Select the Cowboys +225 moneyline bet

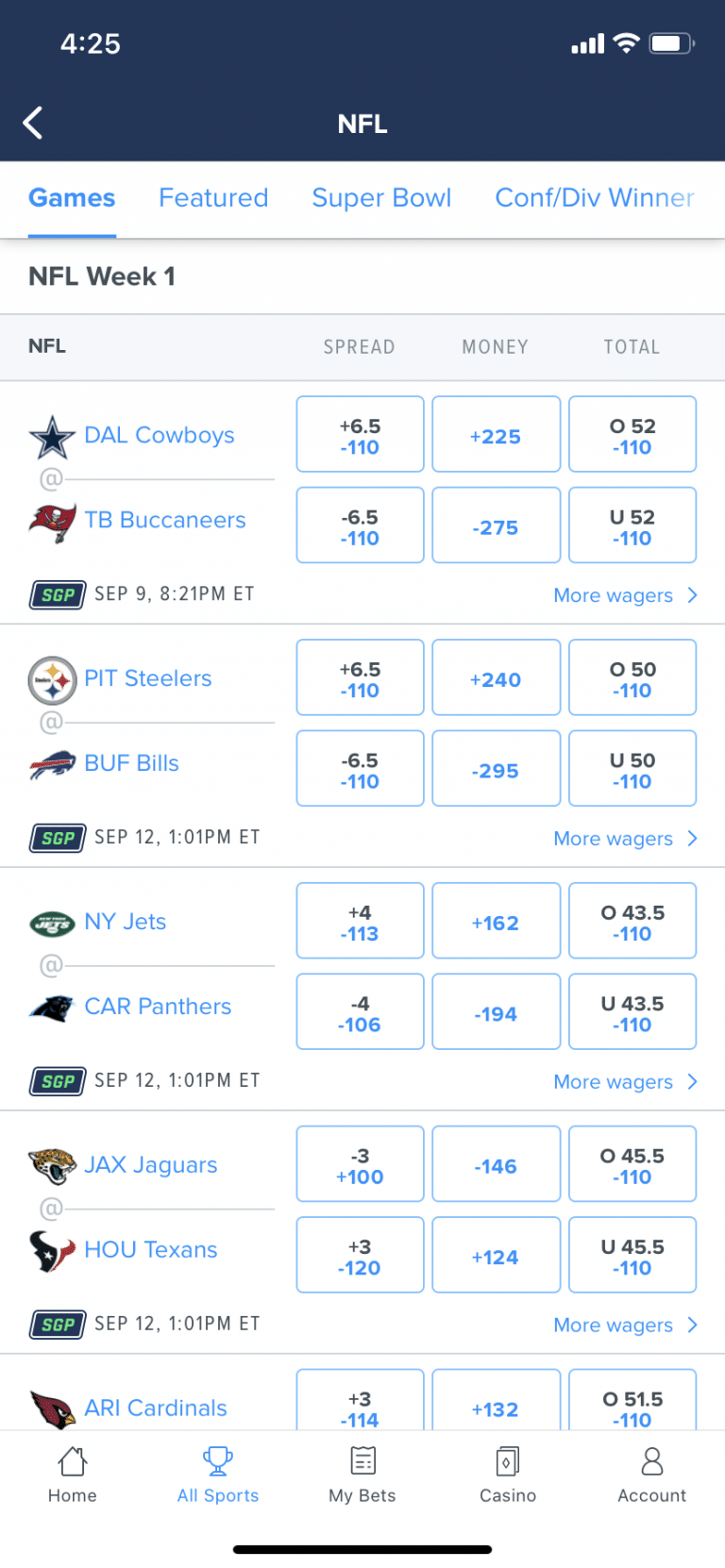pyautogui.click(x=496, y=434)
